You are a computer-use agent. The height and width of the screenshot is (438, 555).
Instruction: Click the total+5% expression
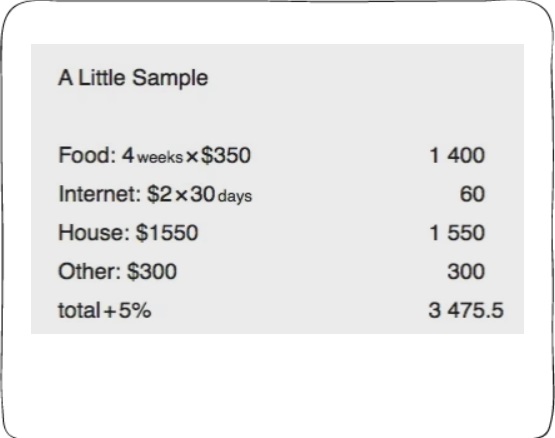click(x=105, y=310)
